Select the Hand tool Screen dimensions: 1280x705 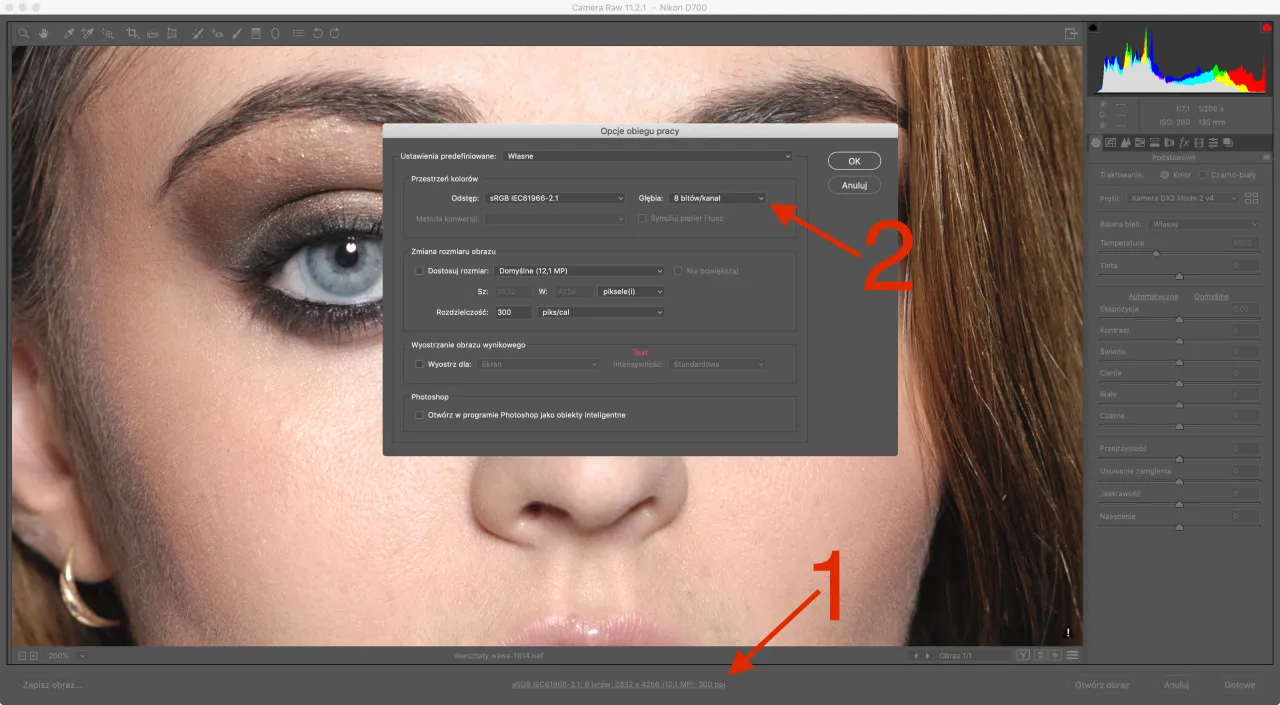[x=44, y=32]
